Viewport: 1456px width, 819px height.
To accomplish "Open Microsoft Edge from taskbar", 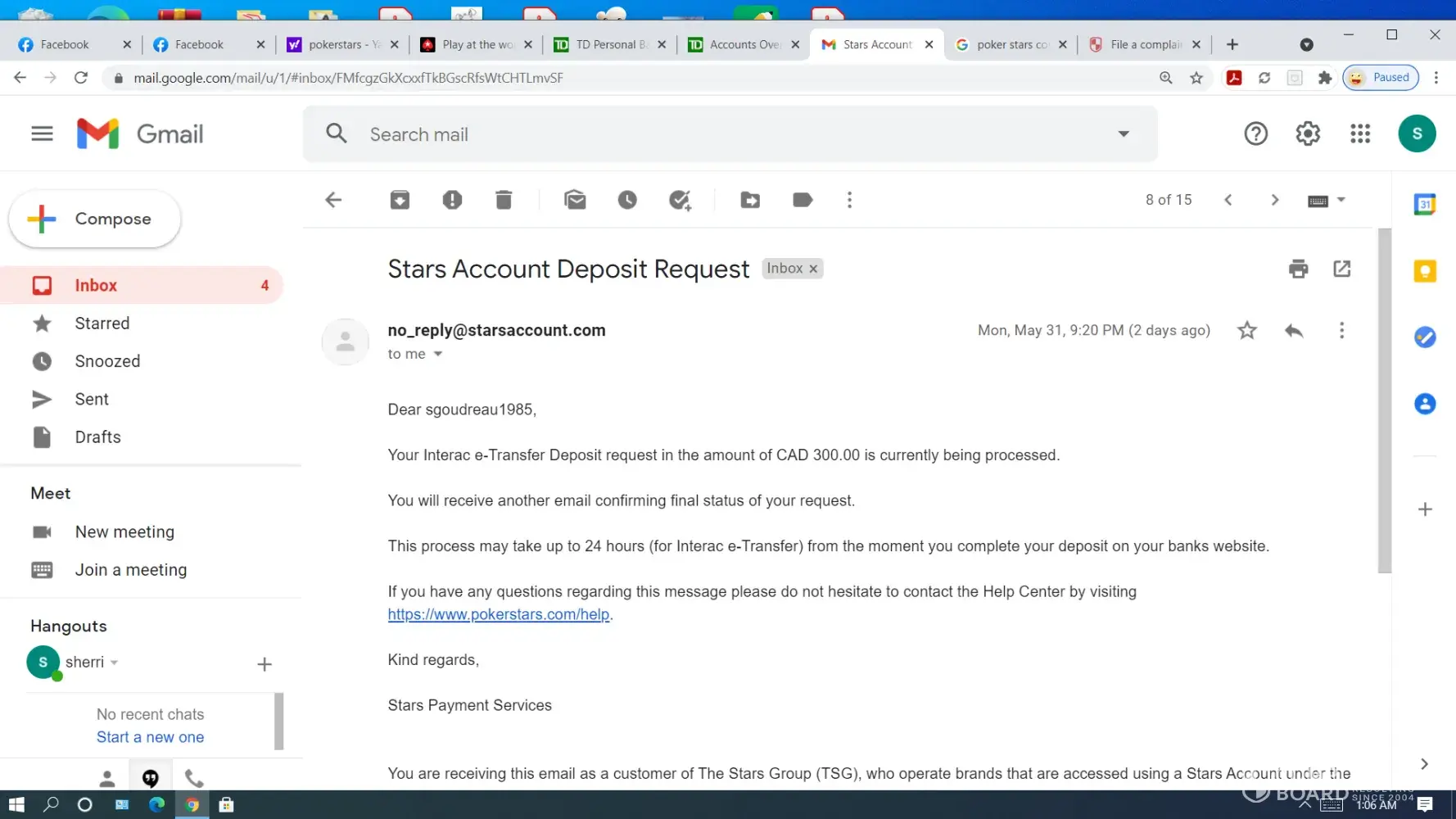I will pos(156,805).
